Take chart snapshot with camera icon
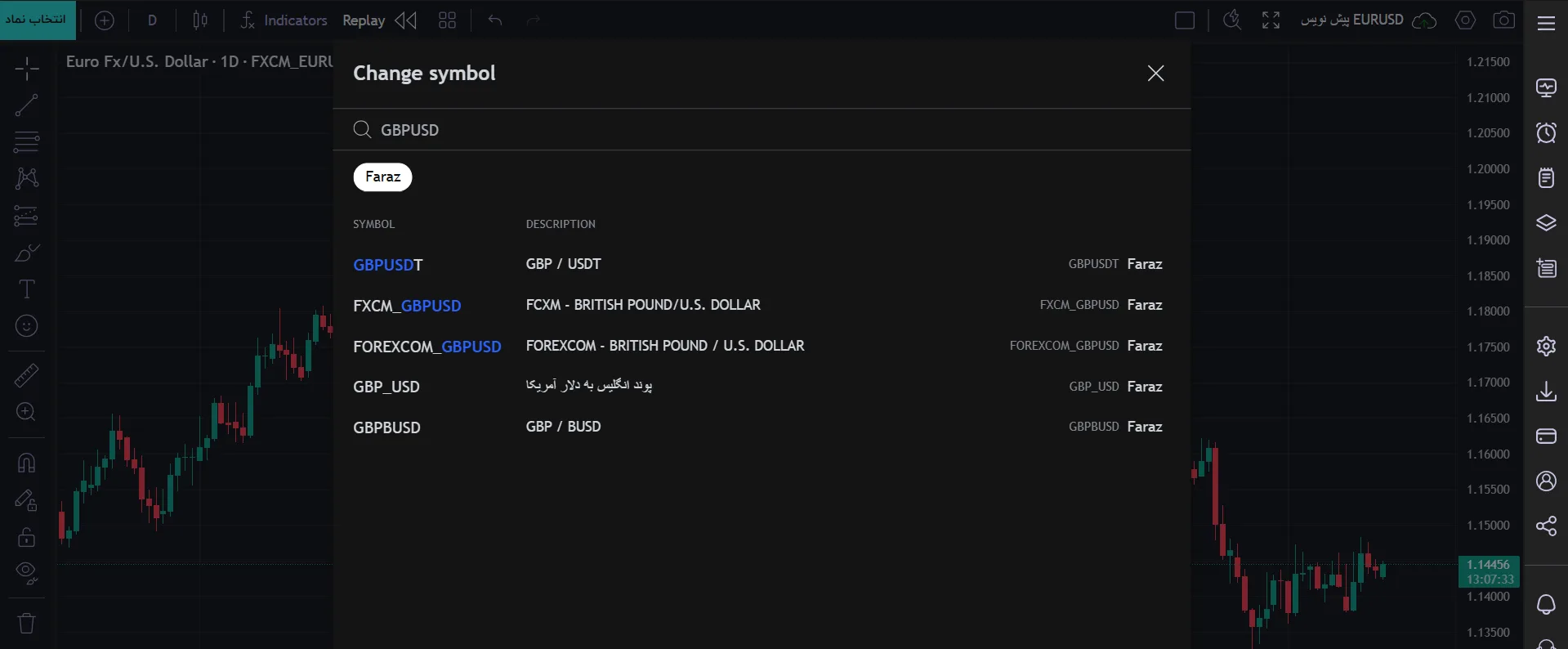1568x649 pixels. [1504, 20]
